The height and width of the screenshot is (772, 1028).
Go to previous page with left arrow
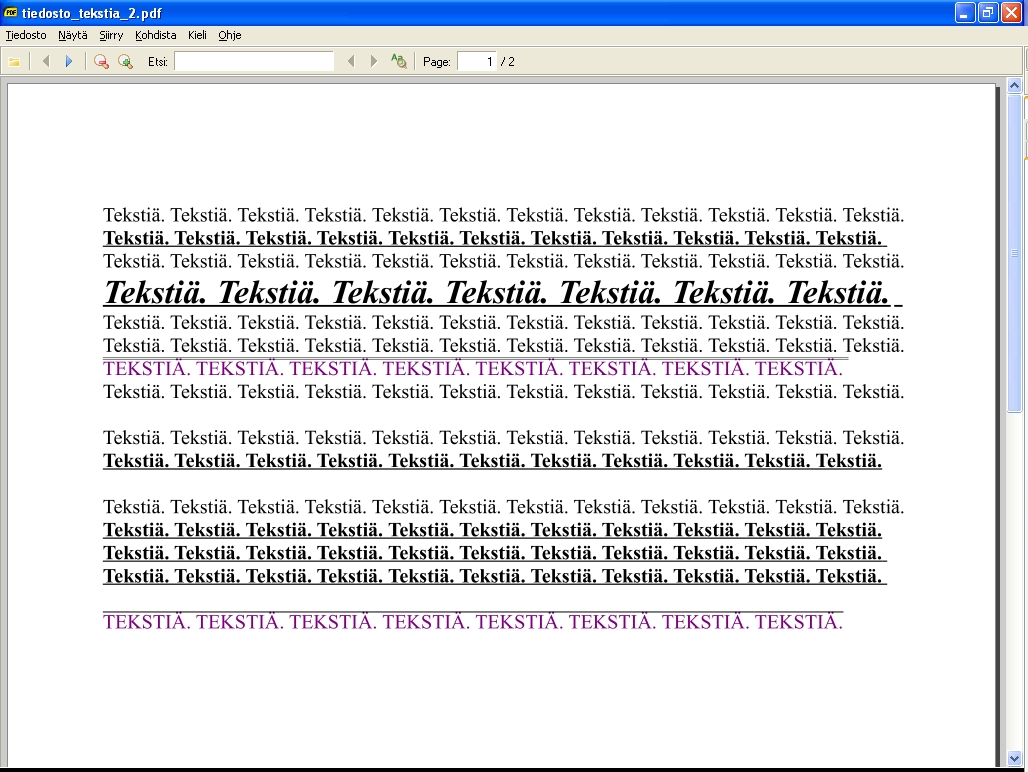pos(45,62)
